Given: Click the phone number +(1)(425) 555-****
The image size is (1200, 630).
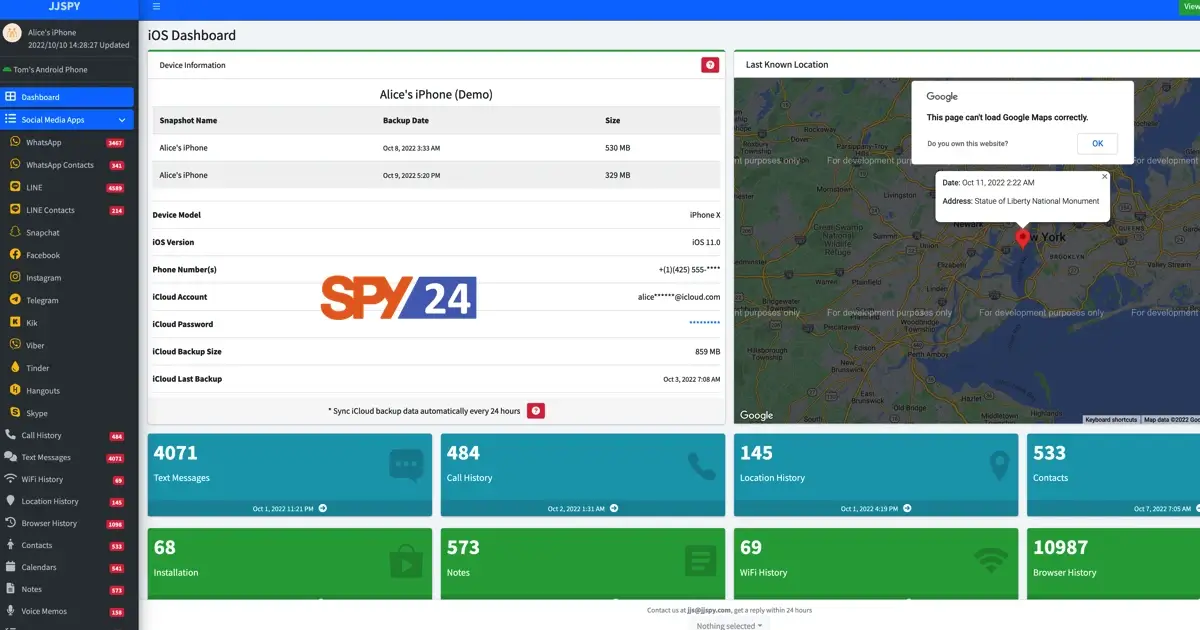Looking at the screenshot, I should (x=689, y=270).
